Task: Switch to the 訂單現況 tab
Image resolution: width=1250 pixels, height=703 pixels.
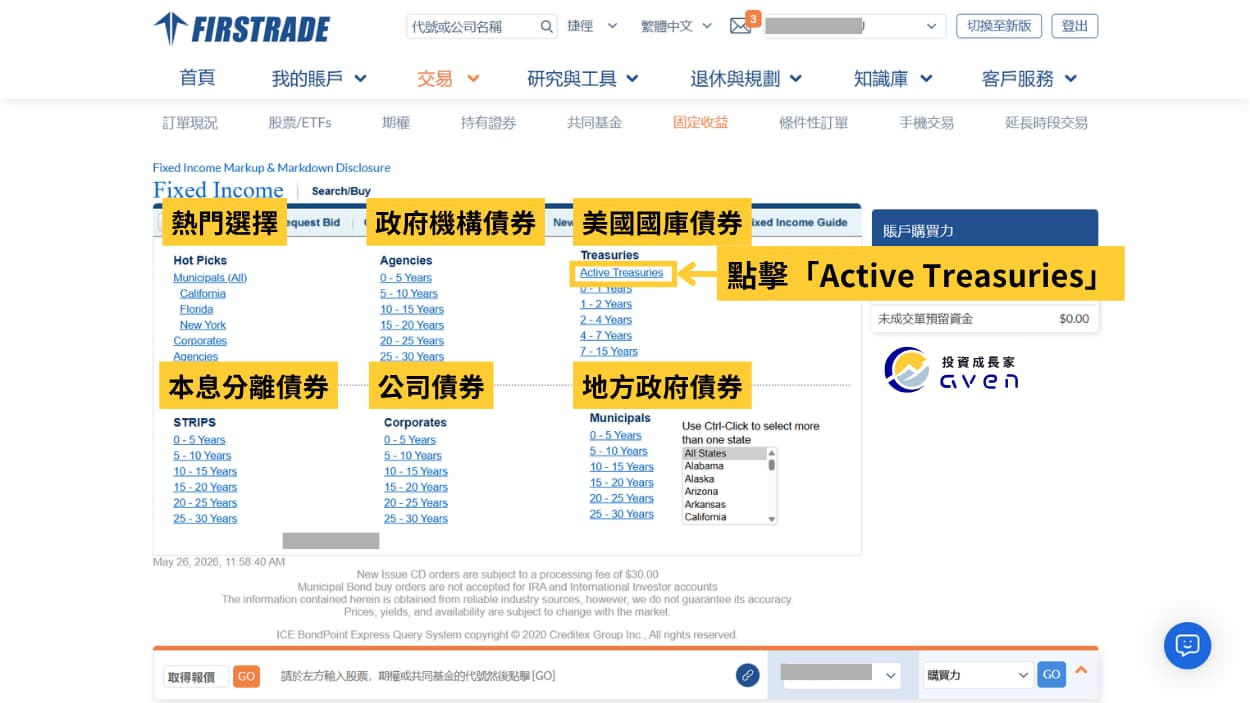Action: 190,123
